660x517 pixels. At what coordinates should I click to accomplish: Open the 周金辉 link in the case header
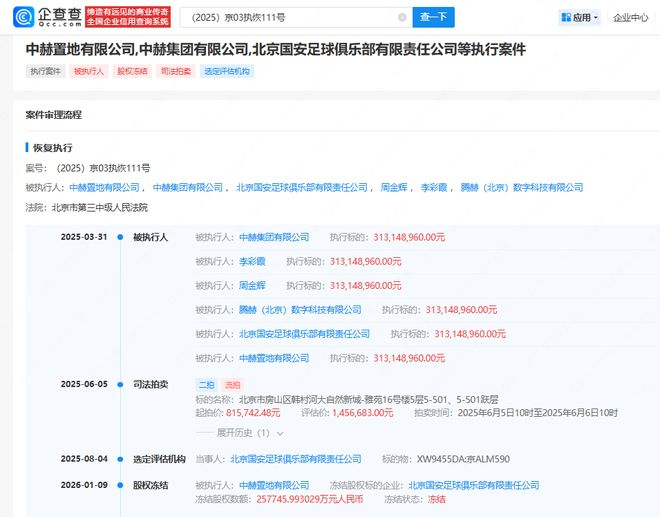click(x=394, y=187)
